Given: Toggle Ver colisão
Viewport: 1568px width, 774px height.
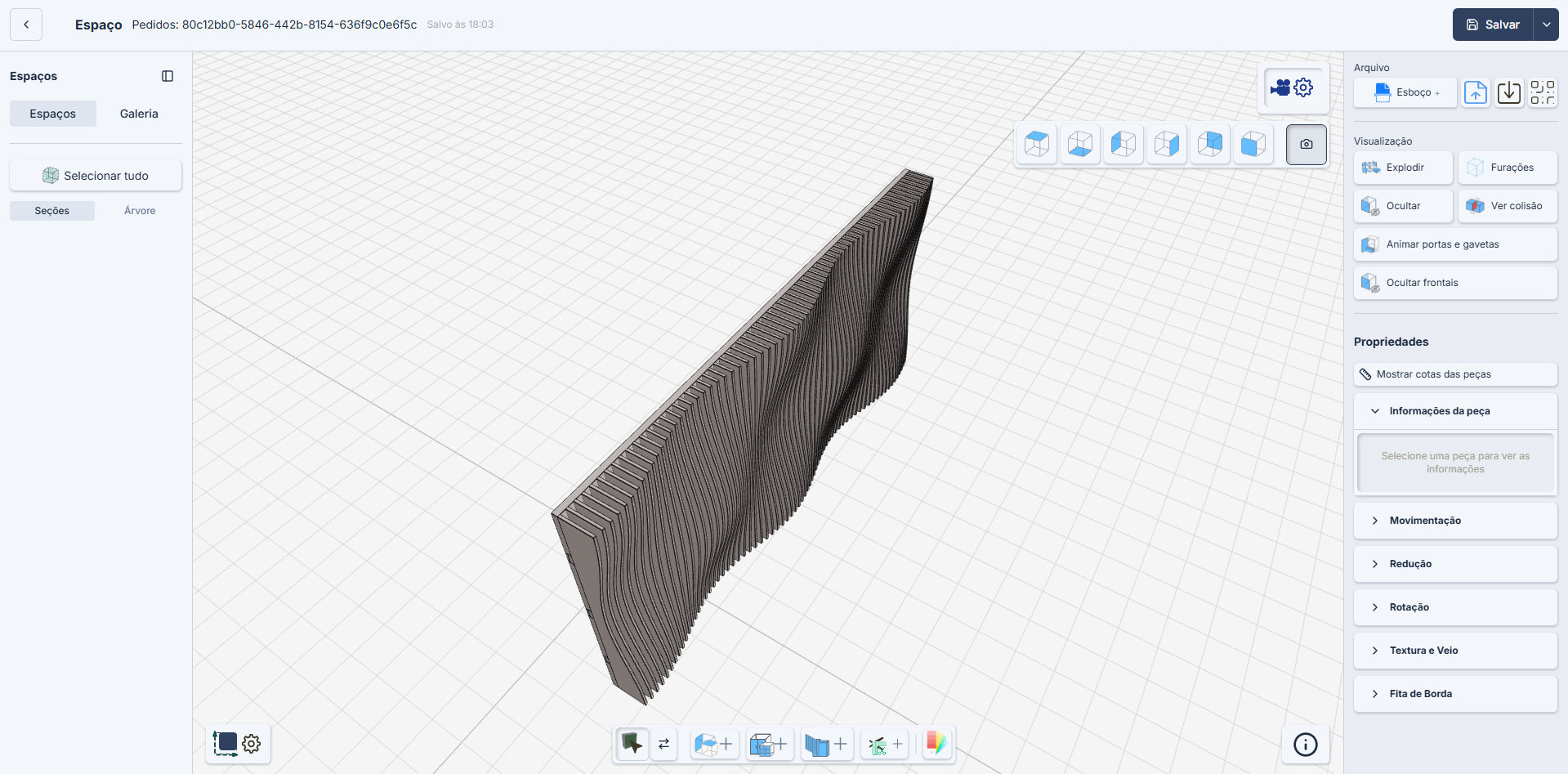Looking at the screenshot, I should click(1508, 206).
